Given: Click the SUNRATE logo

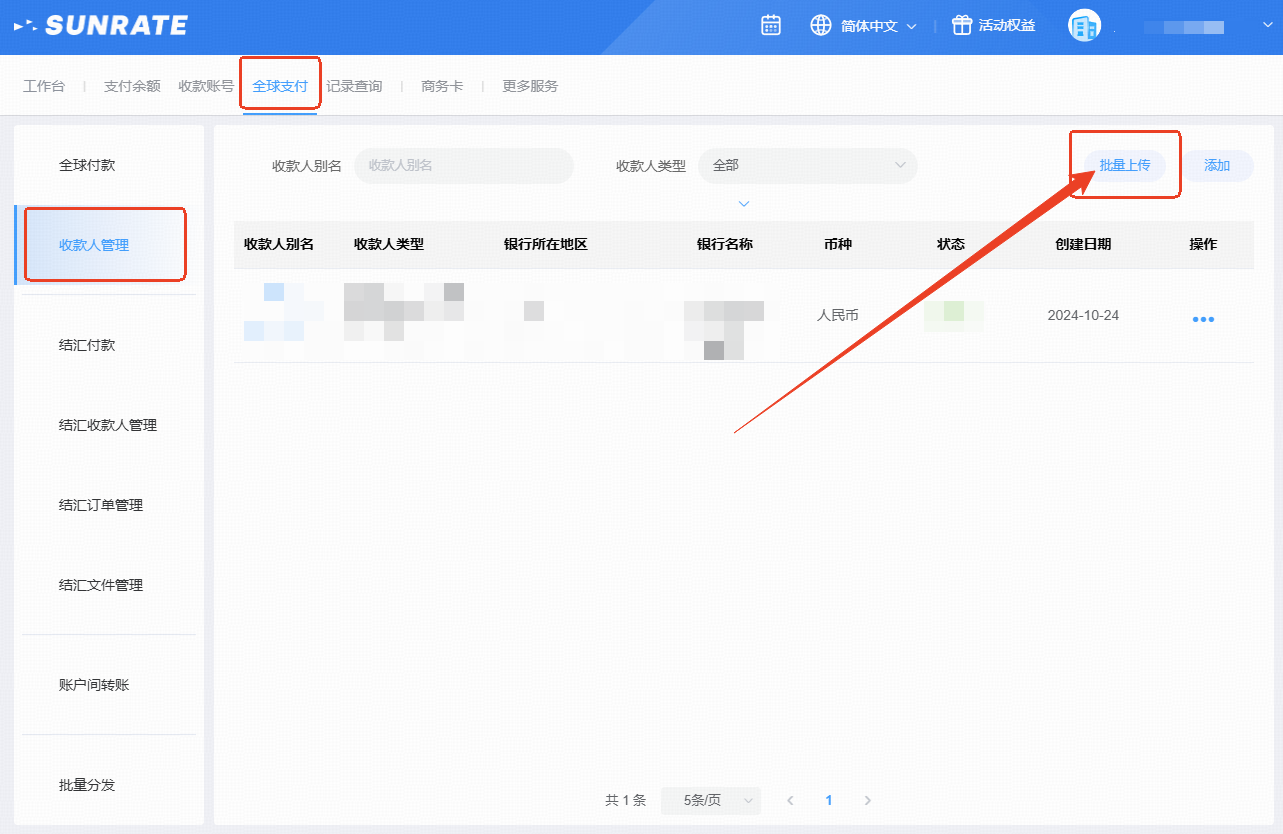Looking at the screenshot, I should click(101, 26).
